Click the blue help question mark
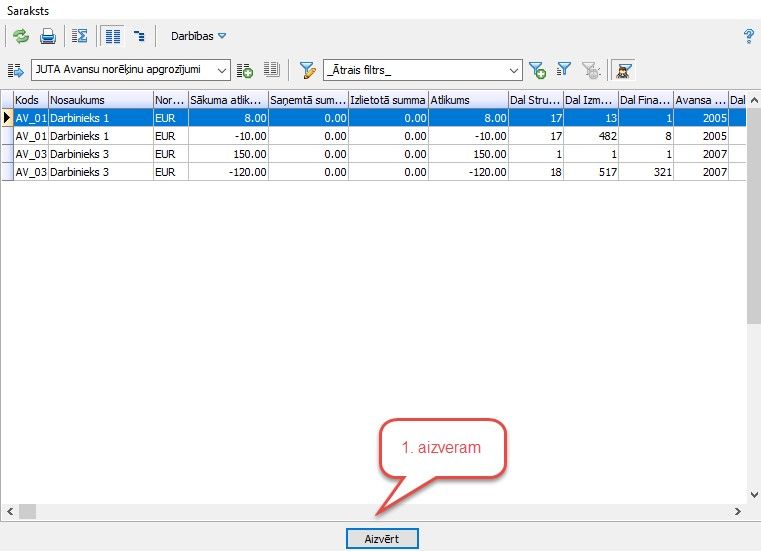This screenshot has width=761, height=551. pyautogui.click(x=748, y=36)
